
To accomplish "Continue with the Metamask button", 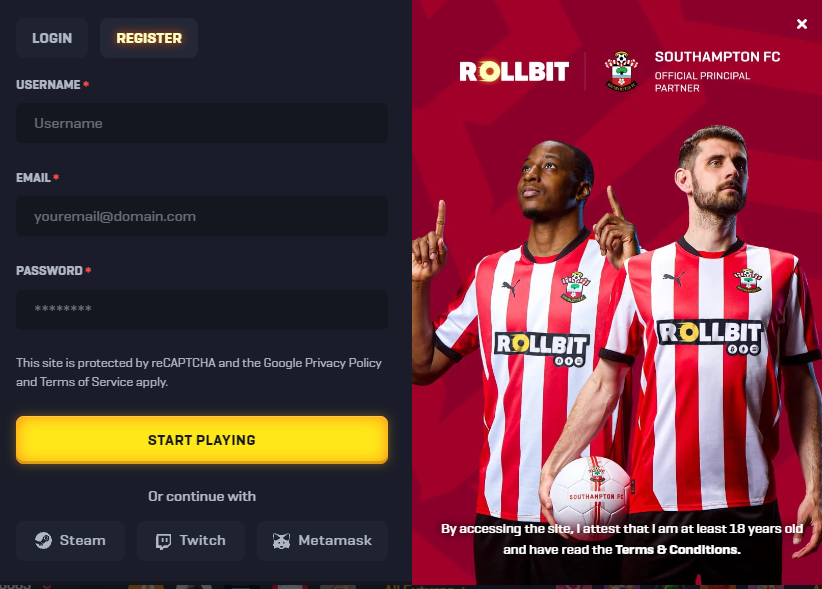I will coord(322,541).
